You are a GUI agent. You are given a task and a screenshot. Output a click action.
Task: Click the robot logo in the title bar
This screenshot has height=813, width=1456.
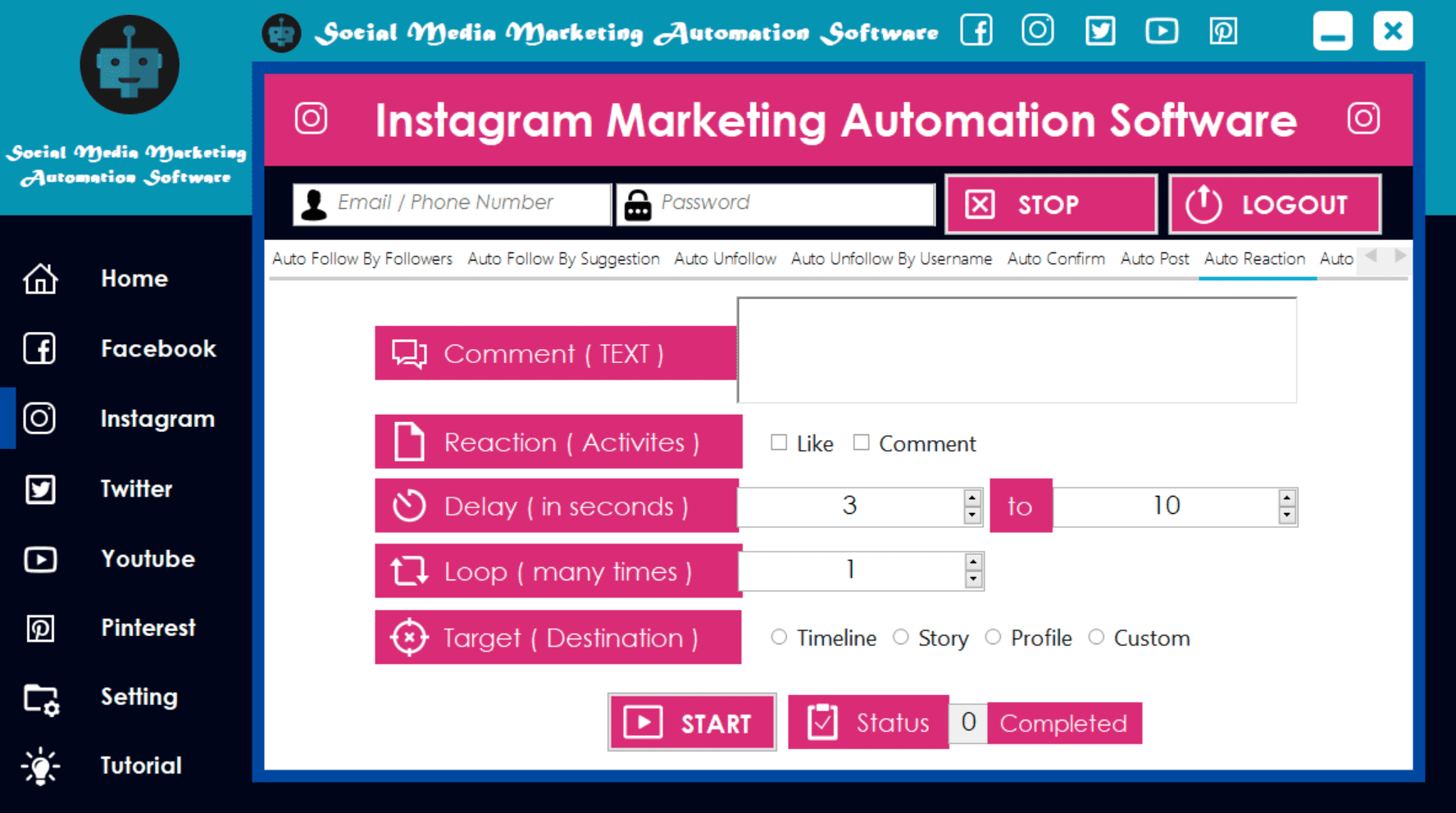[x=281, y=33]
